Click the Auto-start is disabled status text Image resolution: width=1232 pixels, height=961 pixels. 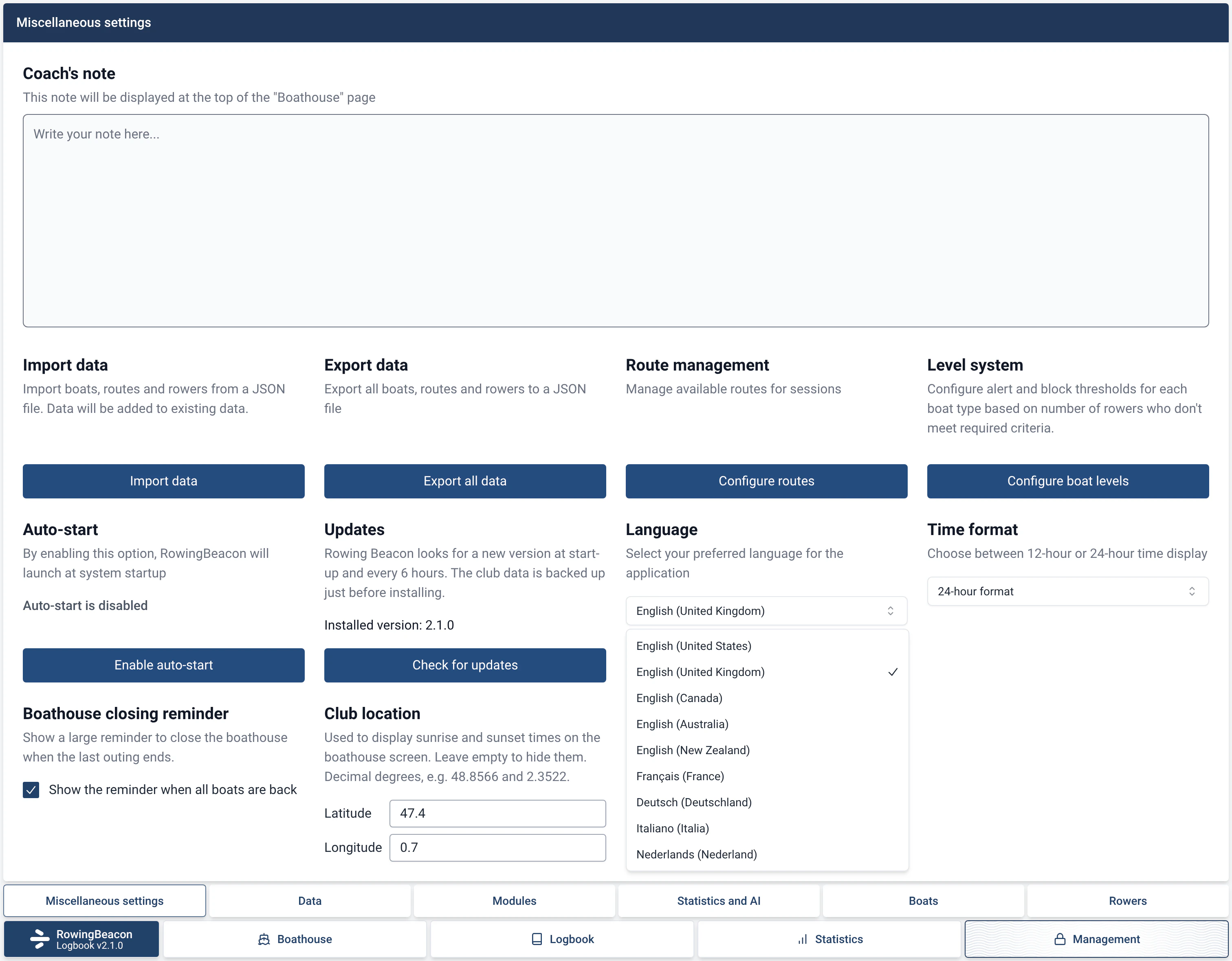pyautogui.click(x=85, y=606)
